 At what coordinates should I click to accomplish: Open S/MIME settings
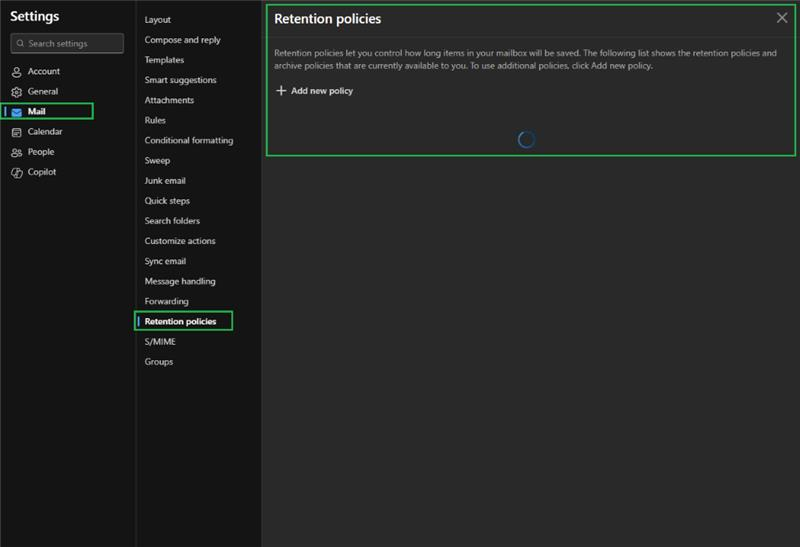click(160, 341)
